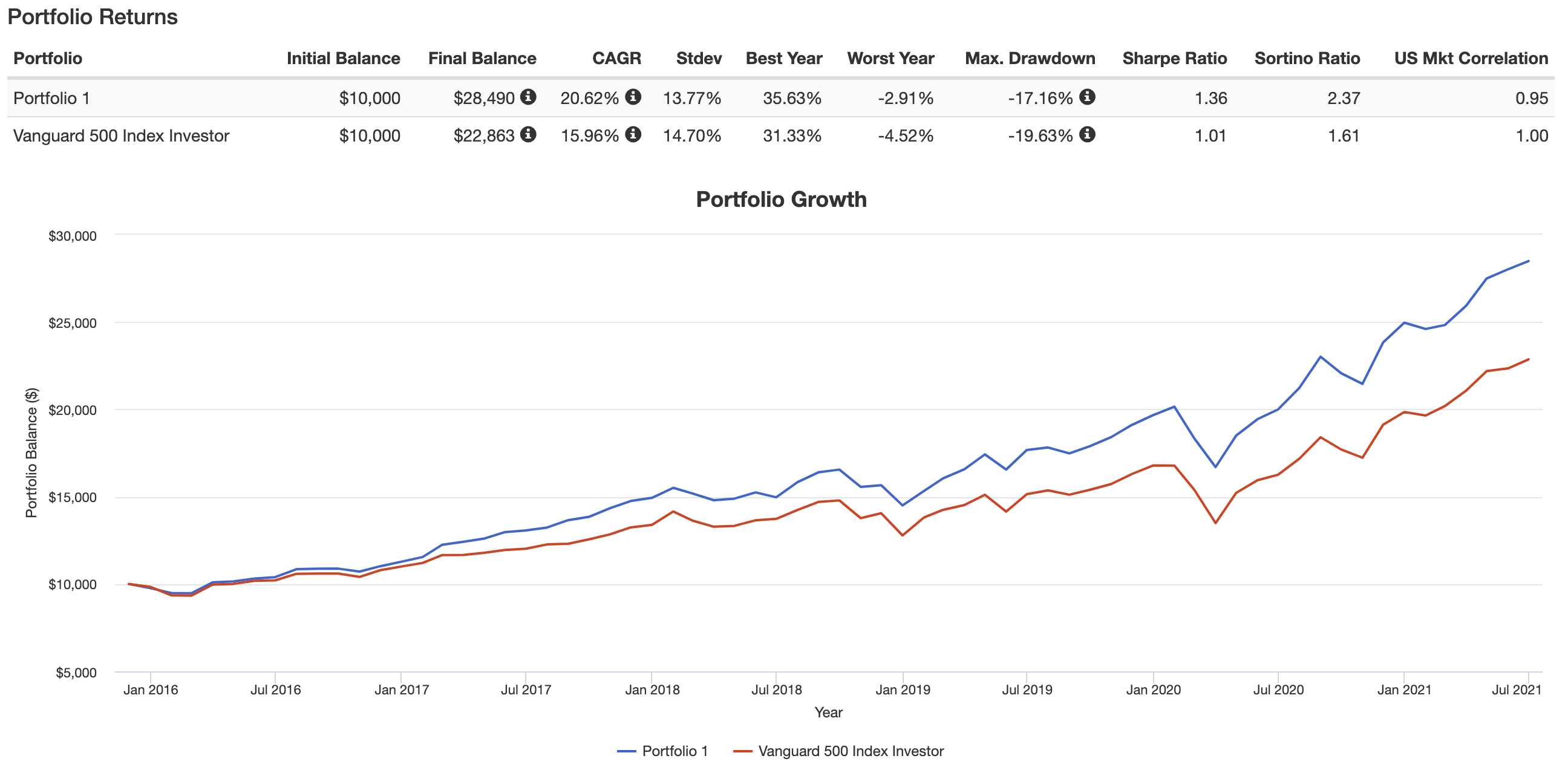This screenshot has height=773, width=1568.
Task: Toggle Portfolio 1 series in chart legend
Action: [675, 751]
